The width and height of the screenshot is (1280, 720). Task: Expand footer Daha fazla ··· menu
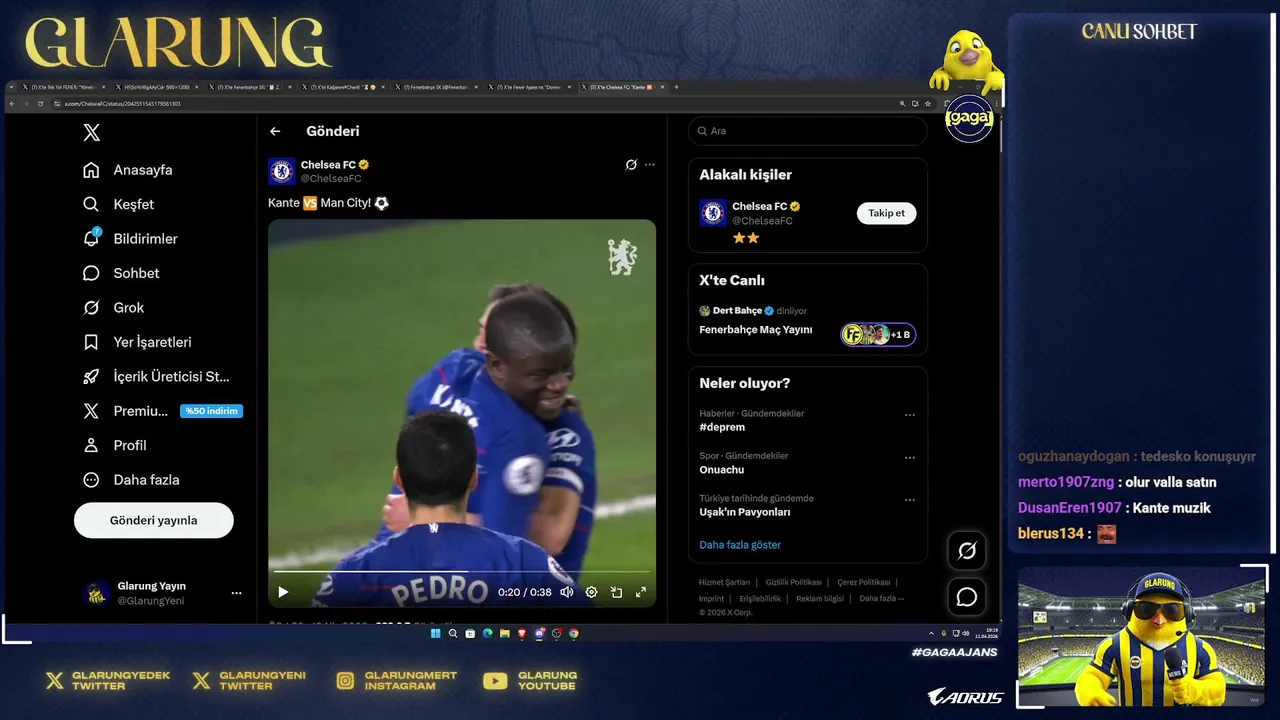(x=882, y=598)
